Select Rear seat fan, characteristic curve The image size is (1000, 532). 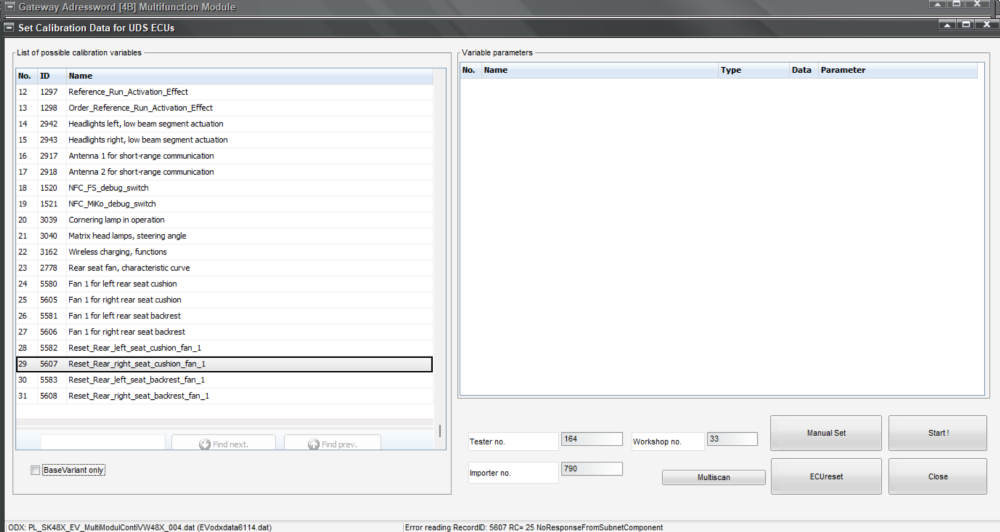coord(224,268)
